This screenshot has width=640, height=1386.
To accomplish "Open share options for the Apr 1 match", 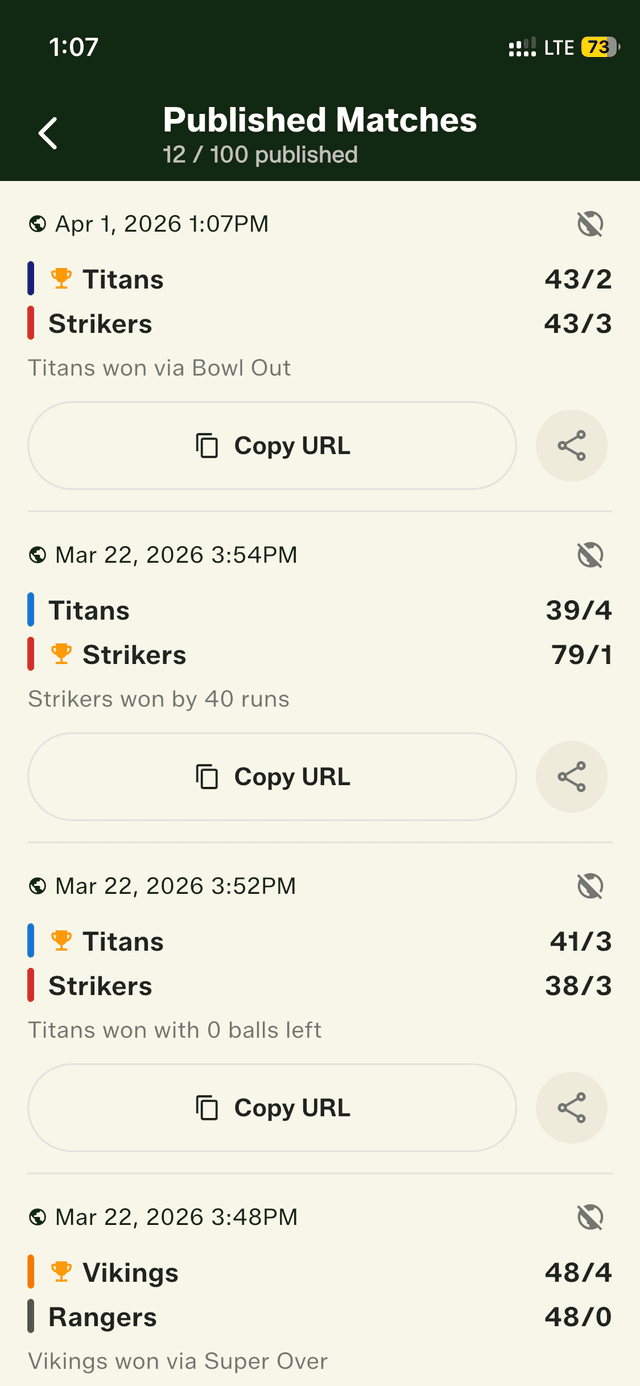I will 571,445.
